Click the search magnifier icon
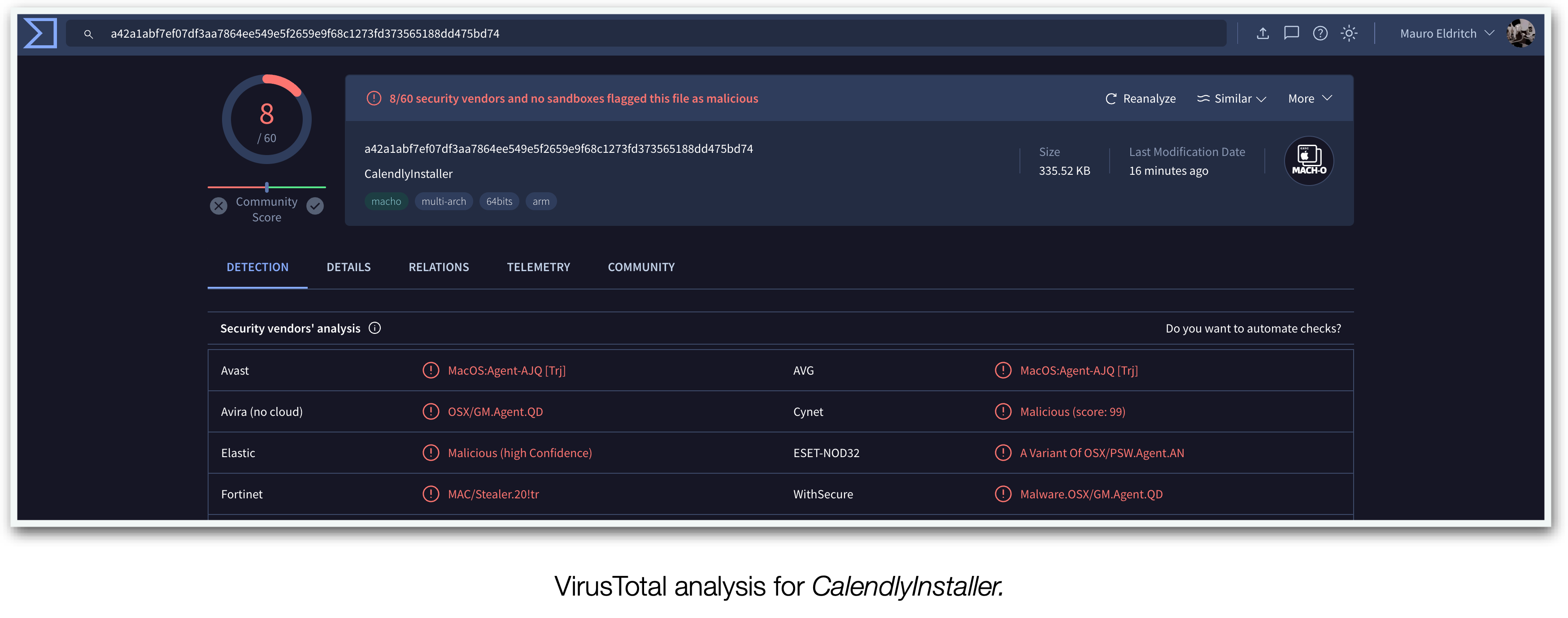1568x618 pixels. (x=88, y=34)
